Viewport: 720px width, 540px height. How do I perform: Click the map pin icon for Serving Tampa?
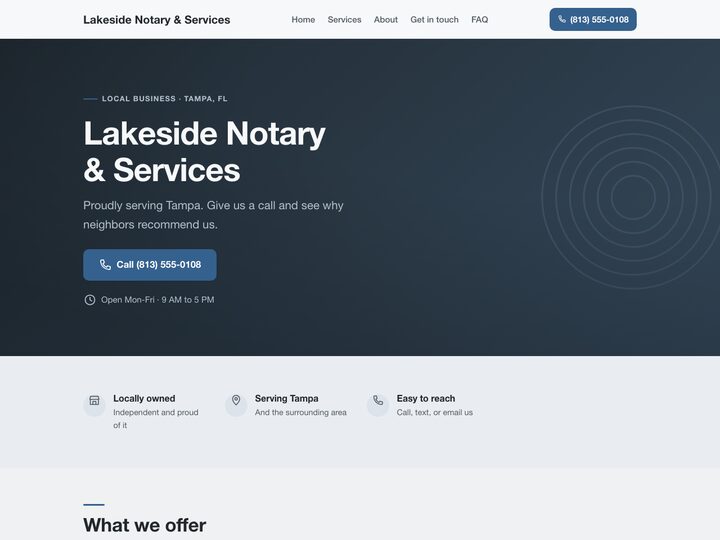236,400
